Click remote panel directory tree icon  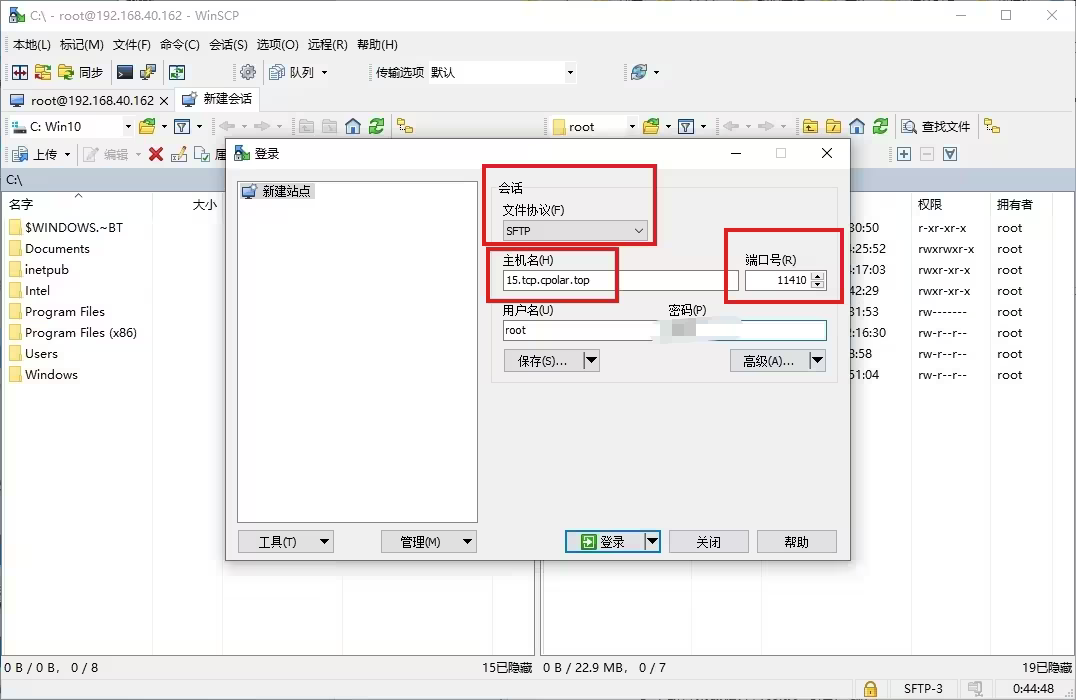click(x=992, y=126)
